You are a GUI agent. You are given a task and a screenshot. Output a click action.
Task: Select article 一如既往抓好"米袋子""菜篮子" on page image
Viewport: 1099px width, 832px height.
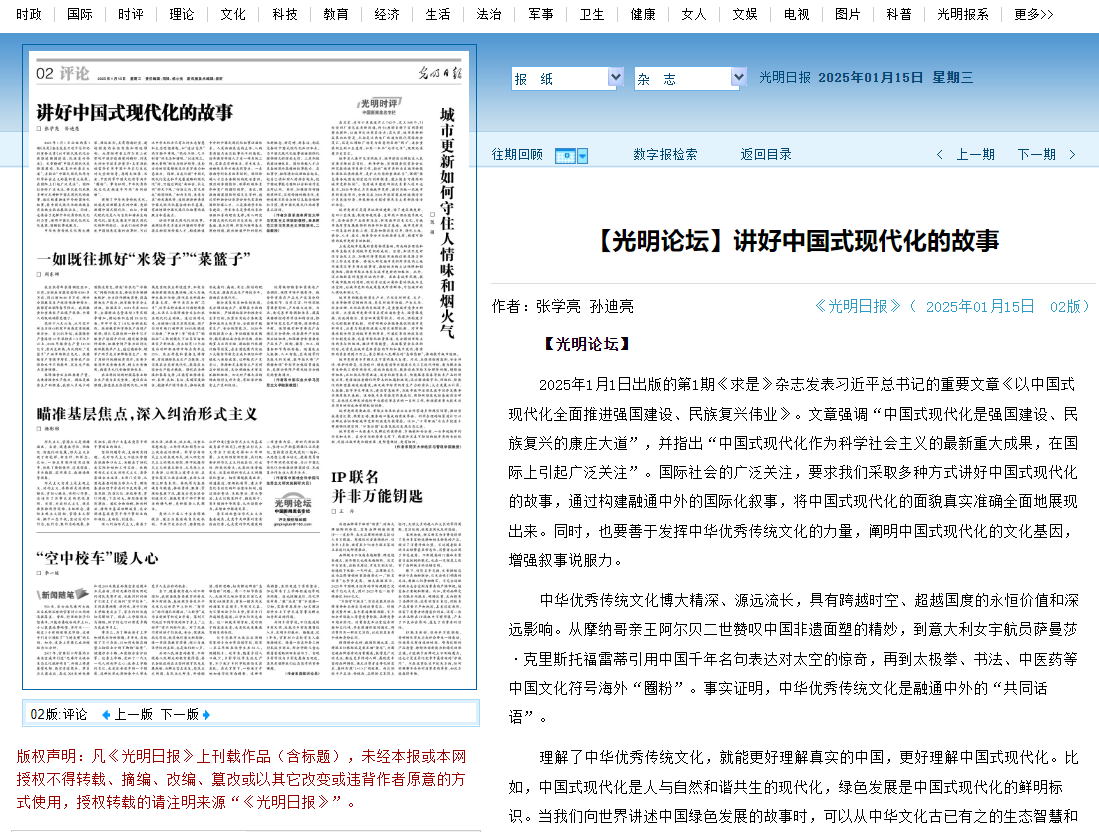(143, 260)
